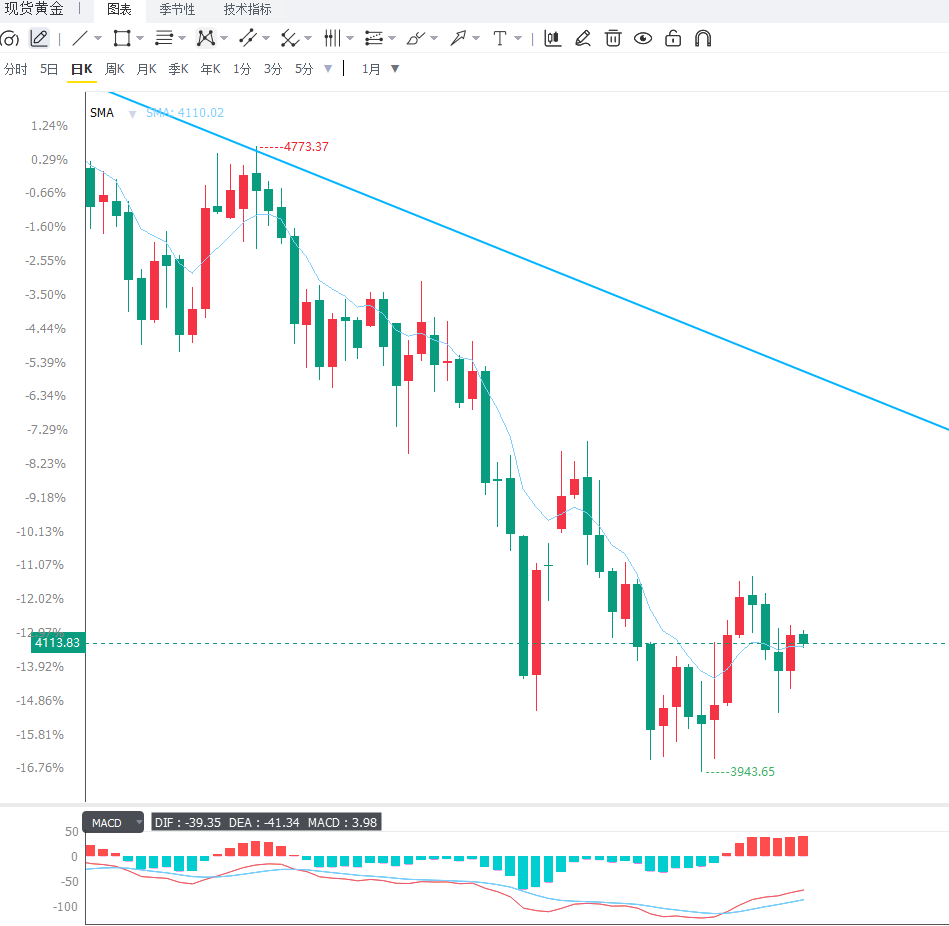
Task: Toggle the pencil drawing mode button
Action: click(39, 39)
